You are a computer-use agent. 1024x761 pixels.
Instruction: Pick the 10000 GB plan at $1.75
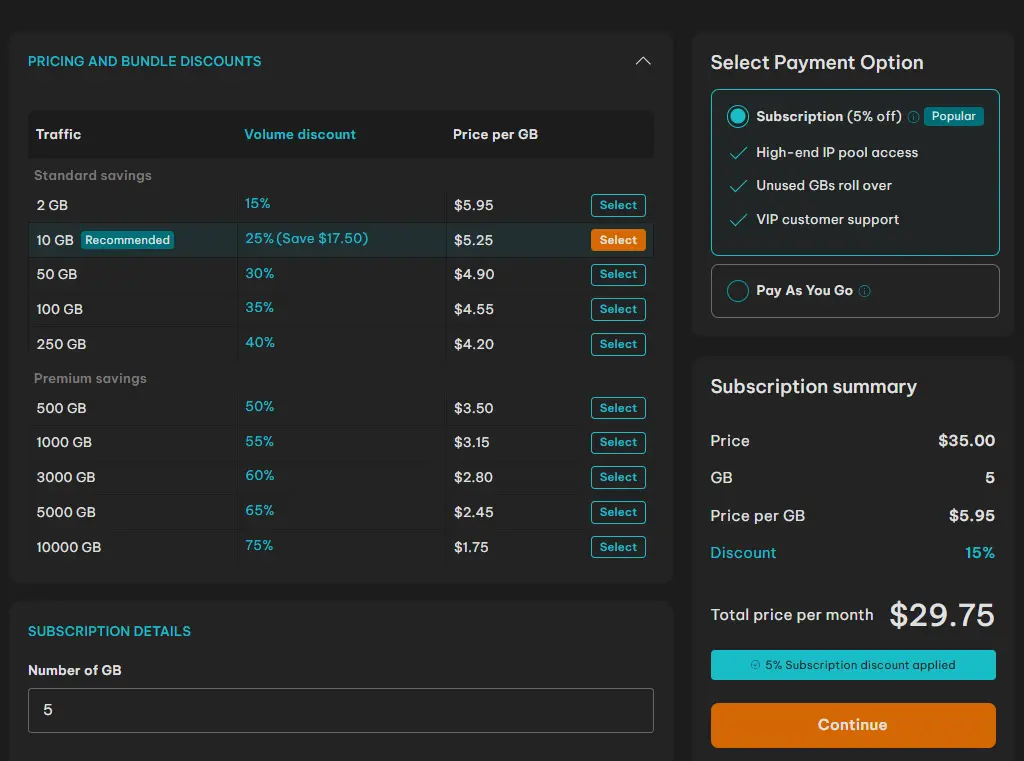[x=618, y=547]
